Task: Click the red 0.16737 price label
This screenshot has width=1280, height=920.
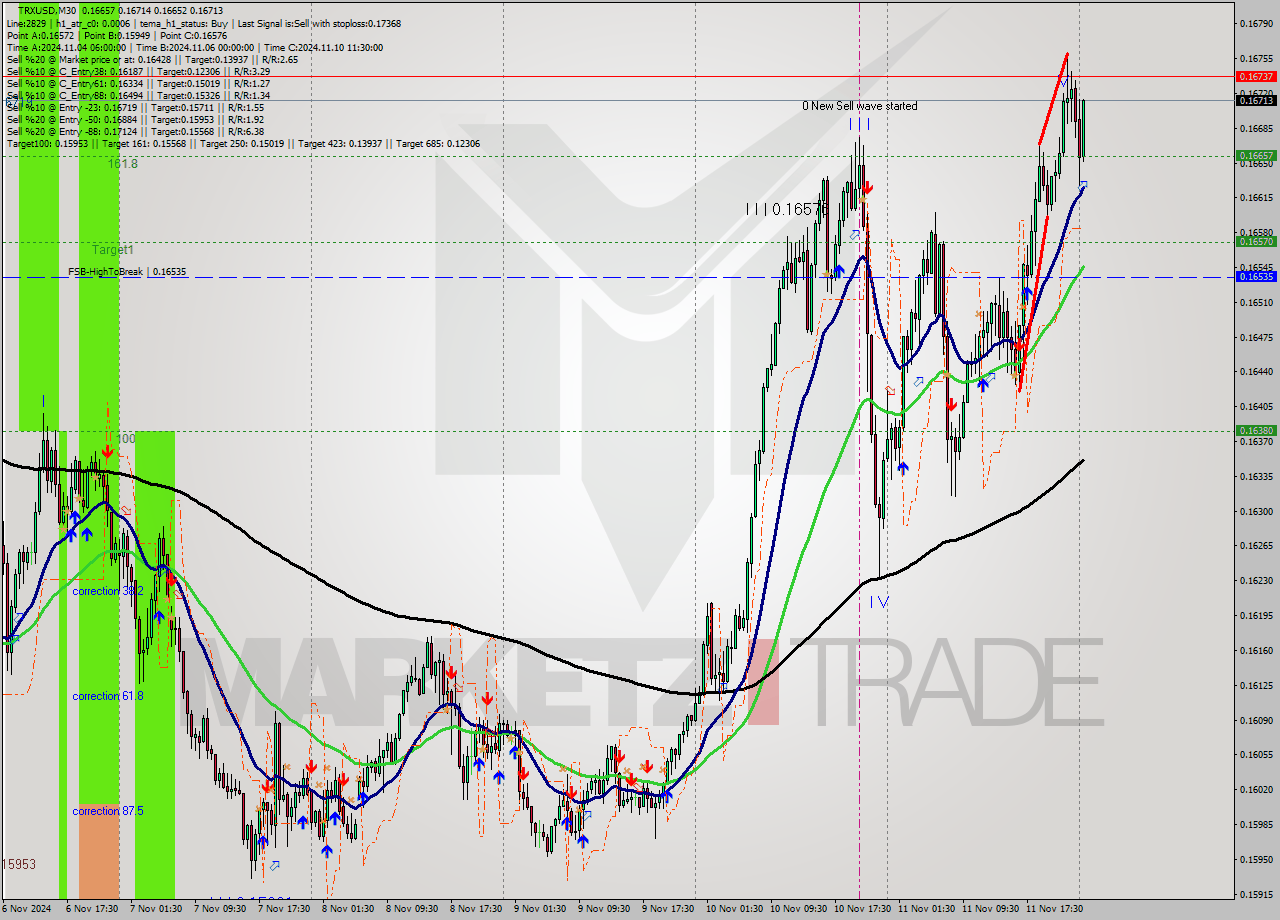Action: [1256, 76]
